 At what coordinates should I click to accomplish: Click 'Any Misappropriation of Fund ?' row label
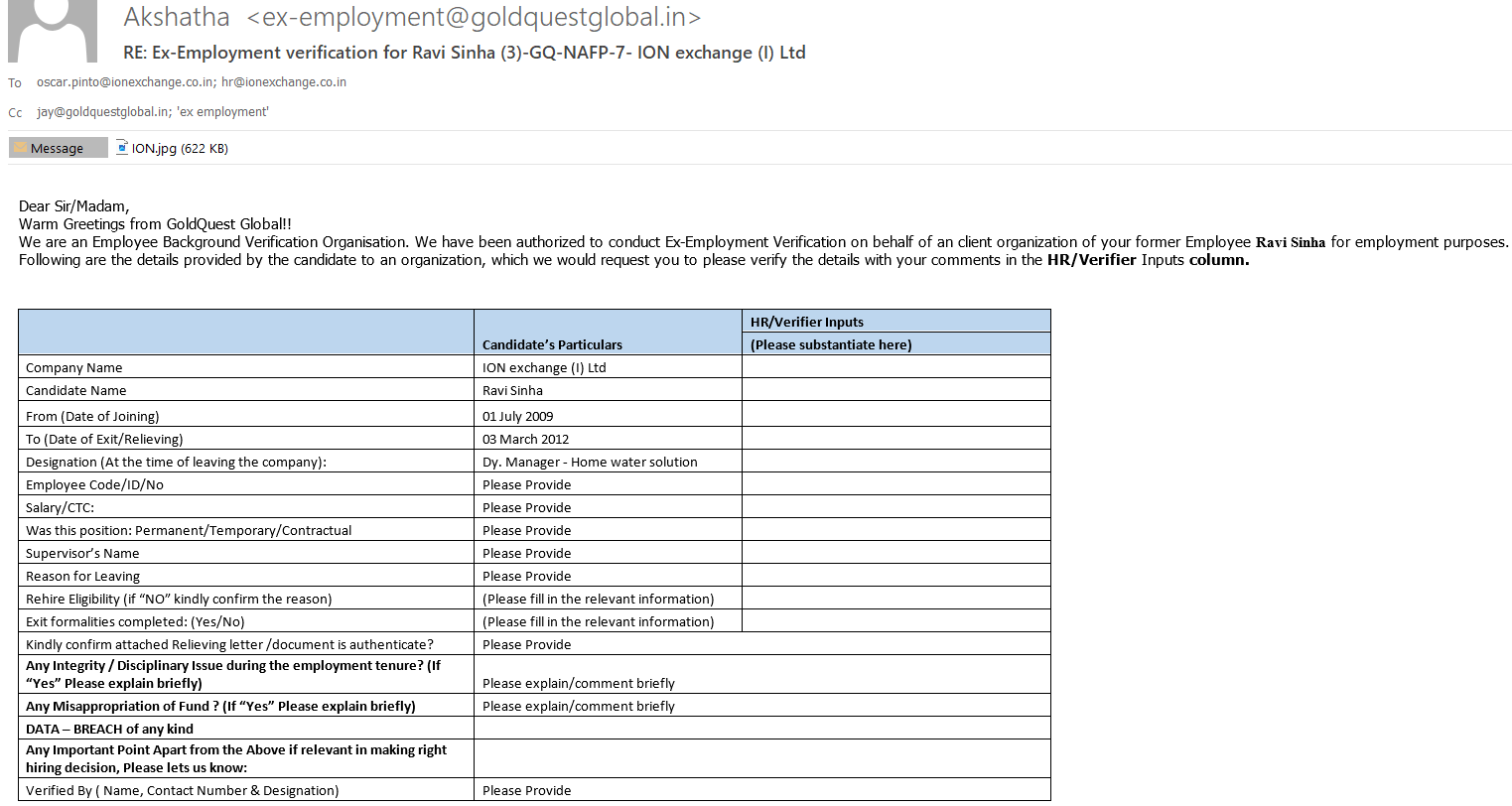click(x=220, y=706)
